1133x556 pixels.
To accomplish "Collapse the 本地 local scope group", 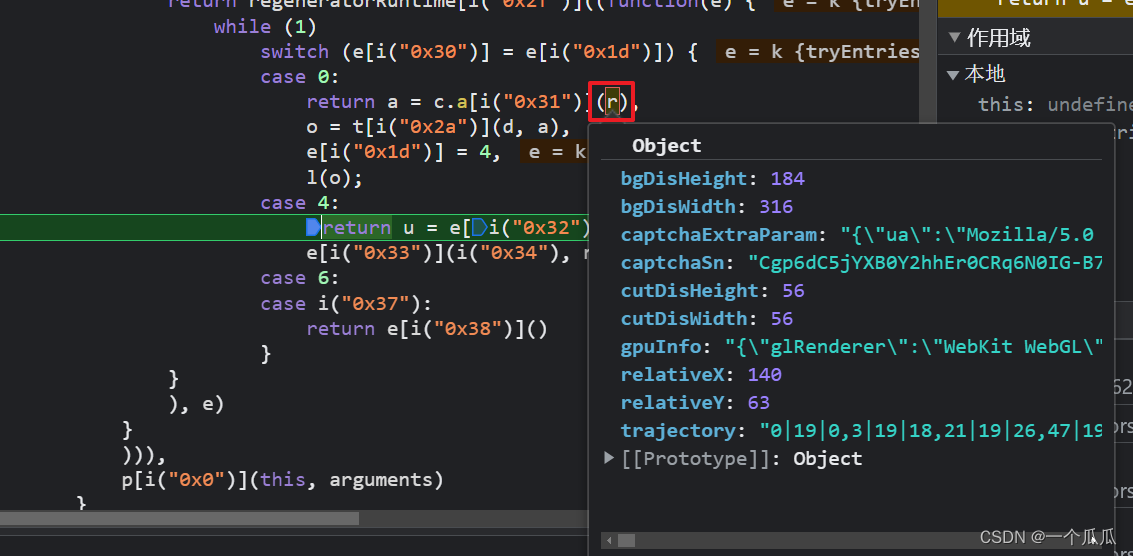I will 955,74.
